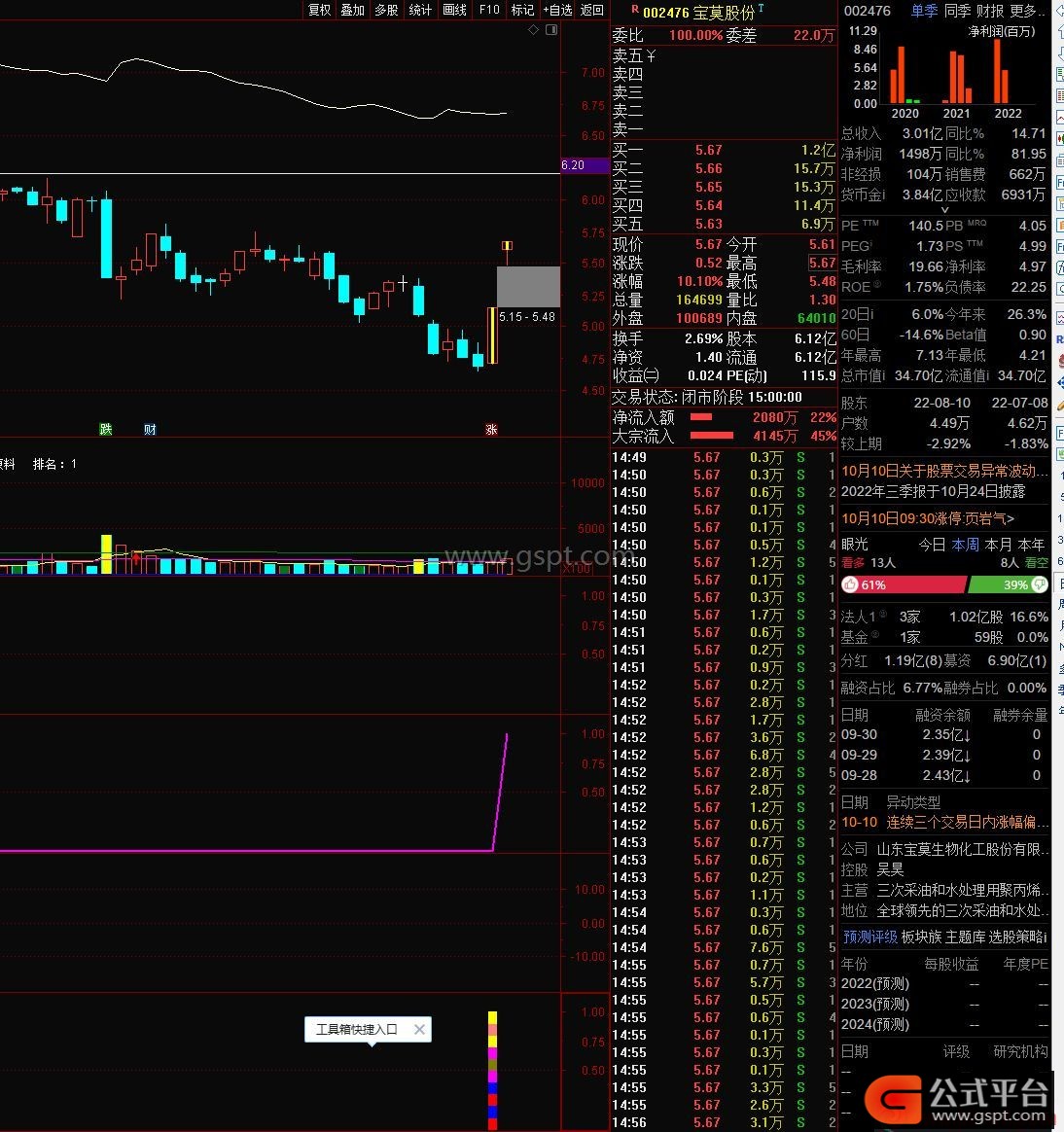
Task: Click the 排名：1 label
Action: [x=54, y=464]
